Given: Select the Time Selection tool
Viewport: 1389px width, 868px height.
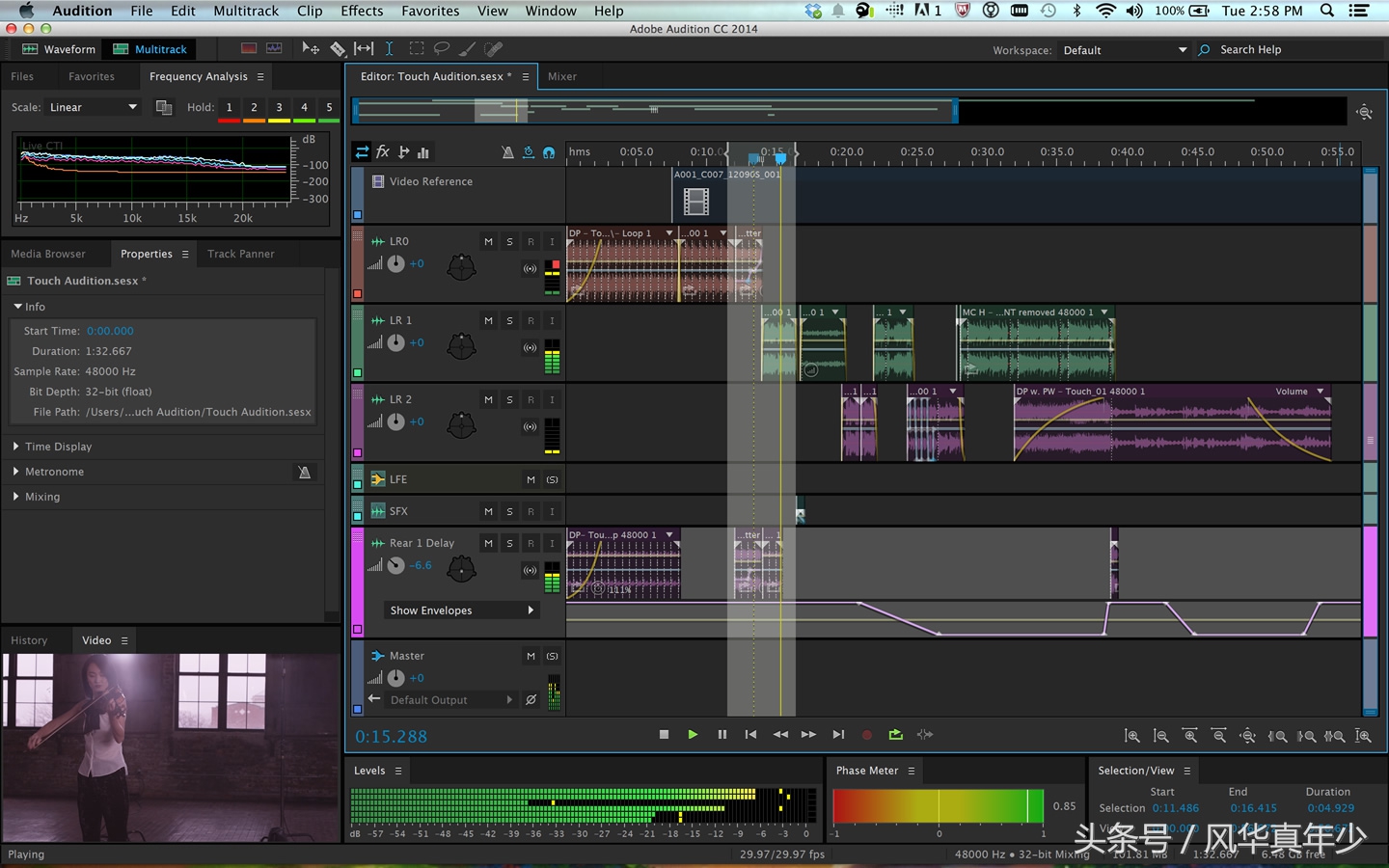Looking at the screenshot, I should (x=389, y=49).
